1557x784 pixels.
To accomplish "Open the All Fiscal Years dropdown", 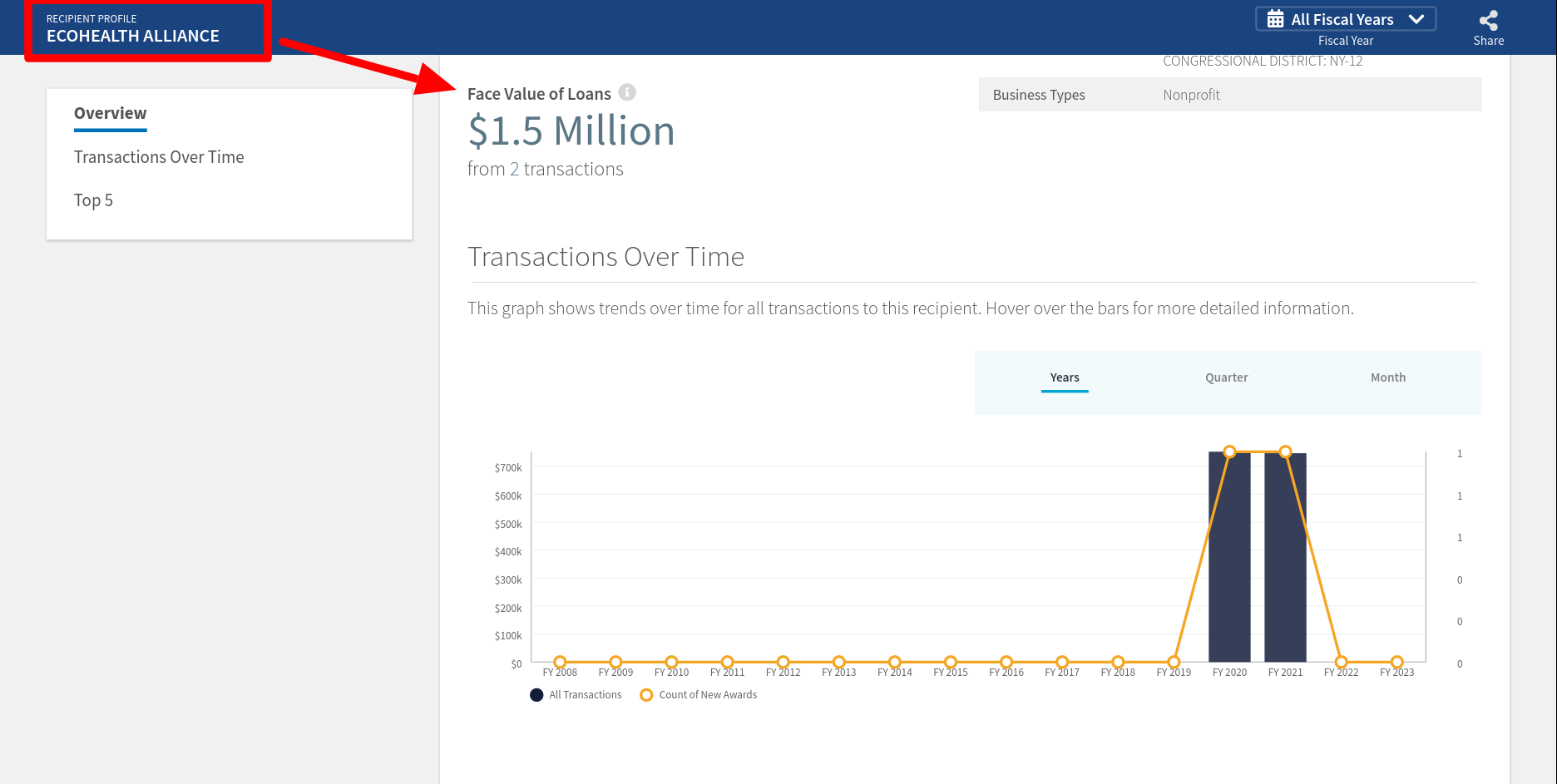I will (1342, 19).
